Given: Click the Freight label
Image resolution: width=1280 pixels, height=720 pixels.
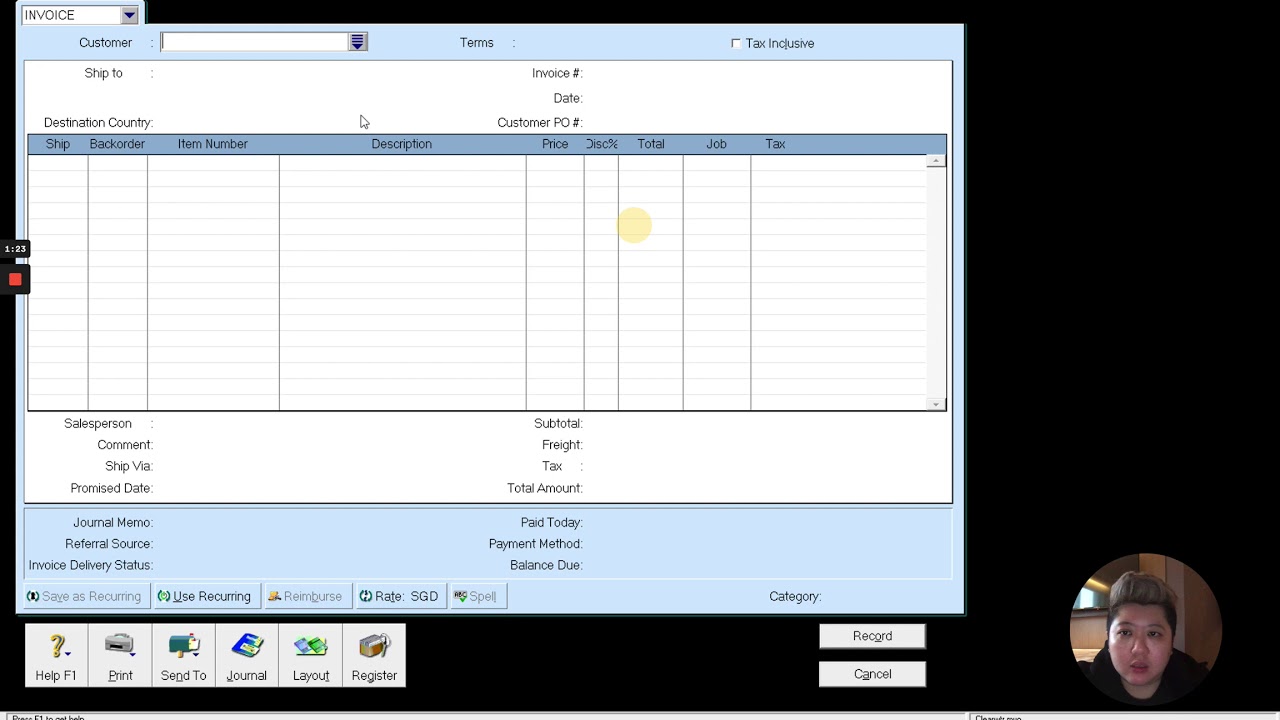Looking at the screenshot, I should (x=562, y=445).
